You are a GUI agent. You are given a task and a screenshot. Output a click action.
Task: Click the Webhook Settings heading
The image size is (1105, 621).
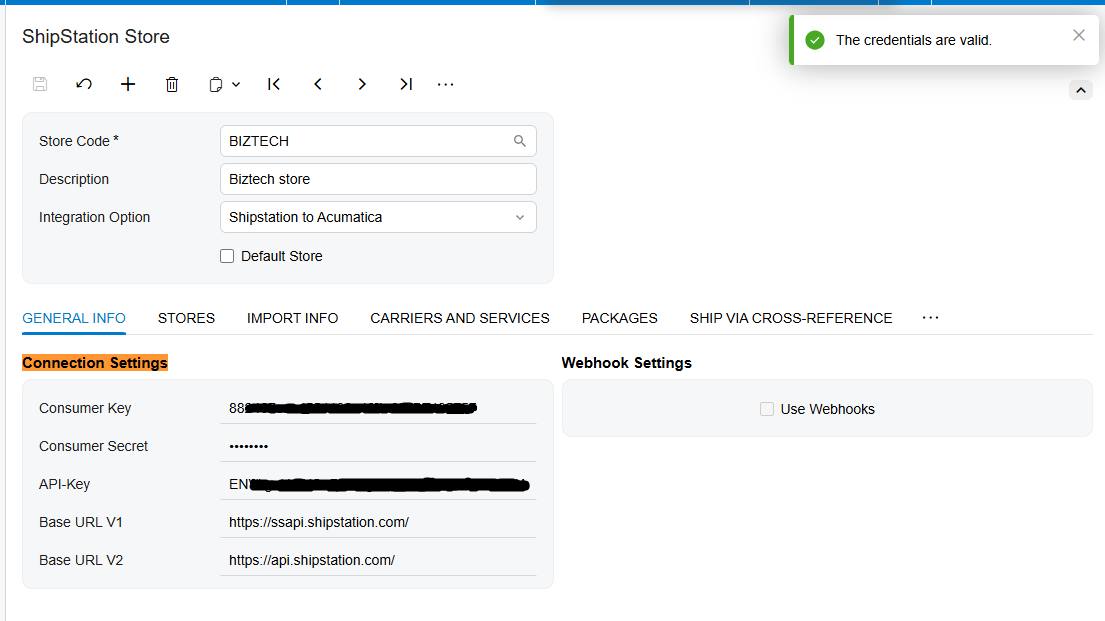coord(626,363)
